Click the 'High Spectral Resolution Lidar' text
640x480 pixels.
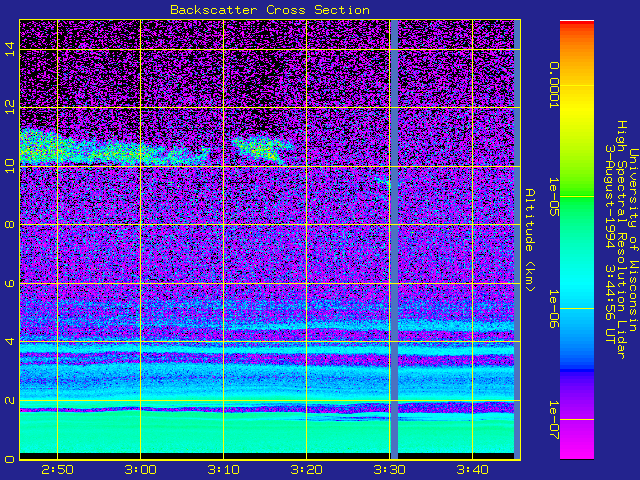coord(621,240)
